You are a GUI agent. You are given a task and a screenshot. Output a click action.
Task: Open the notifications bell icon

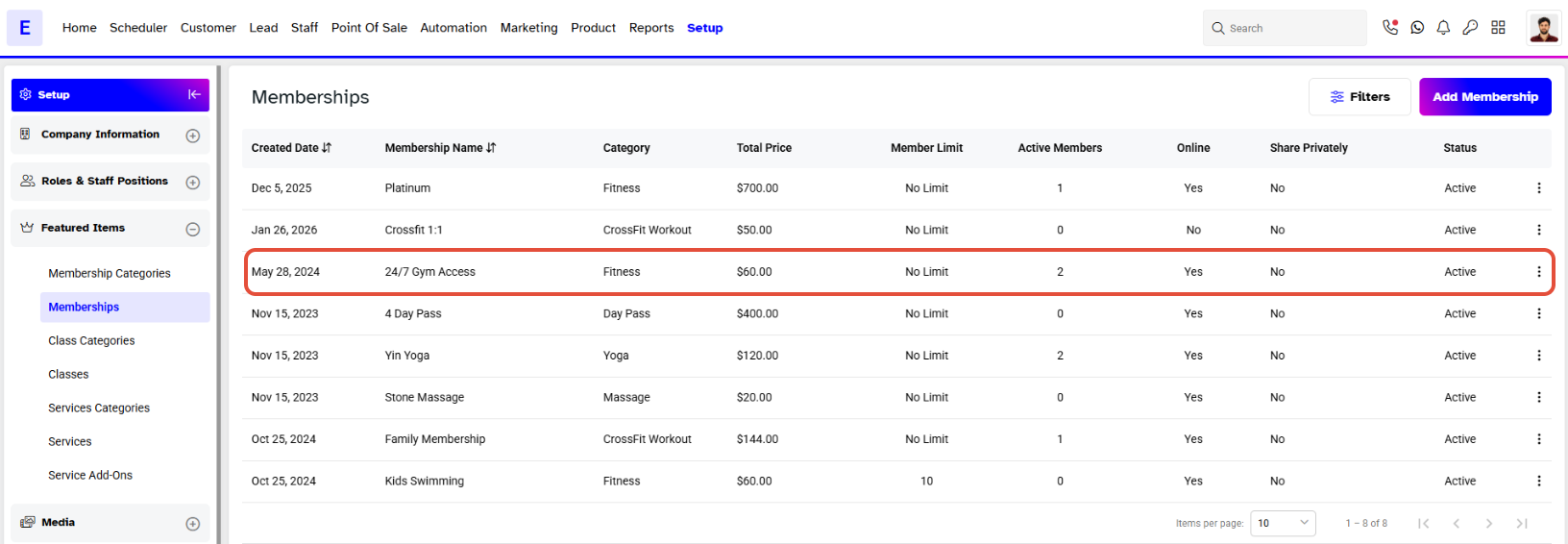tap(1443, 28)
